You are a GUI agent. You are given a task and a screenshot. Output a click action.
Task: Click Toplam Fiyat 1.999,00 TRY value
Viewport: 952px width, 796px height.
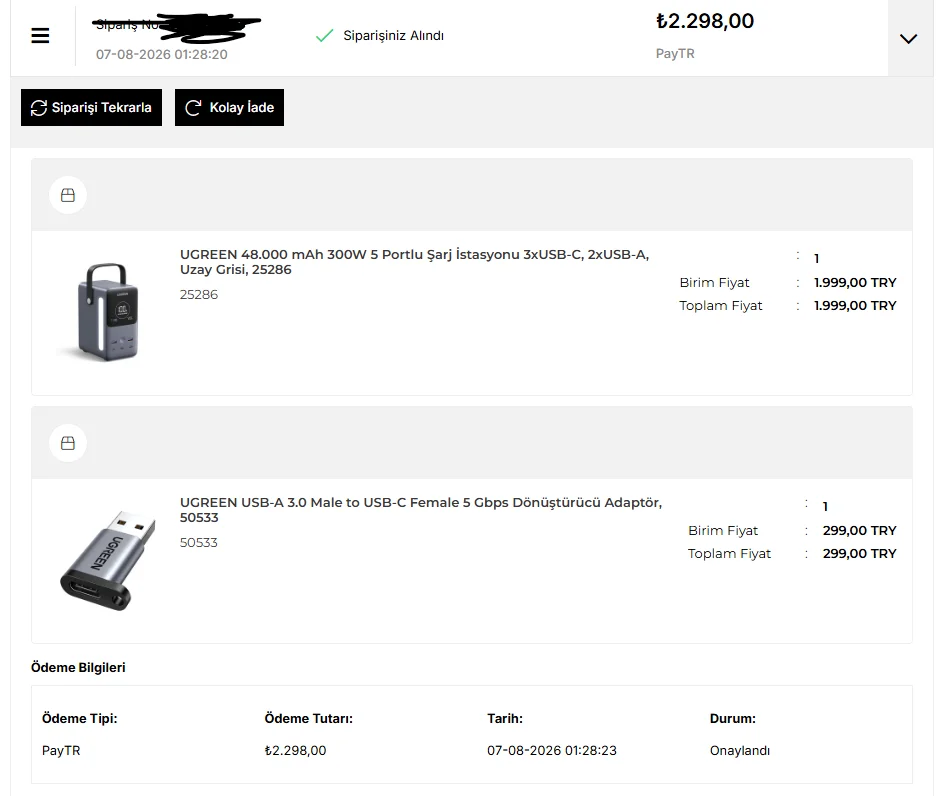(855, 306)
